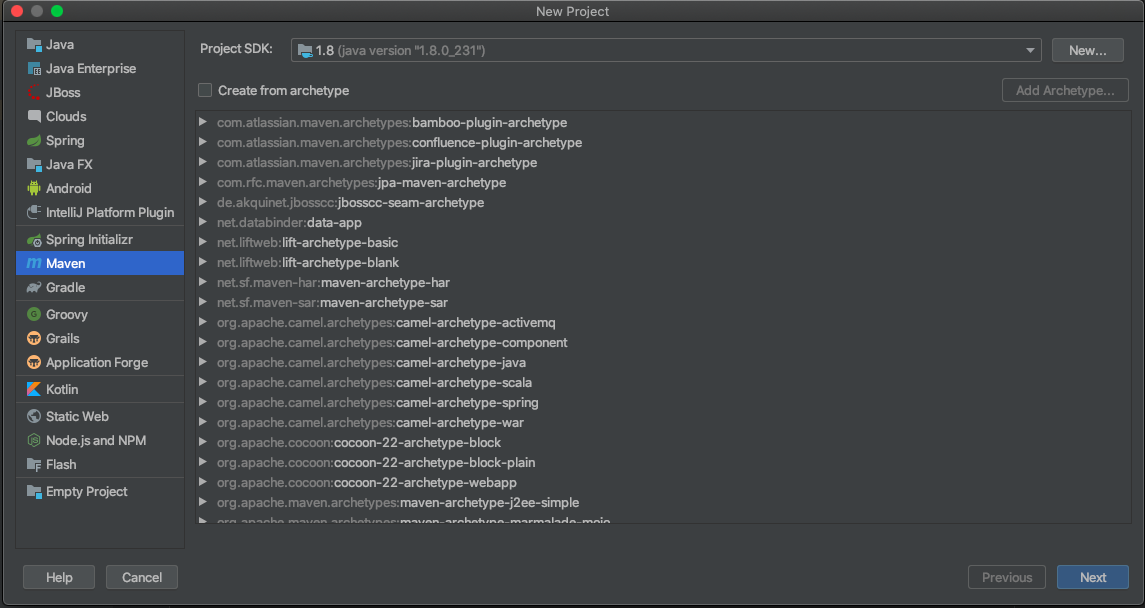Click the Java project type icon

pos(34,45)
